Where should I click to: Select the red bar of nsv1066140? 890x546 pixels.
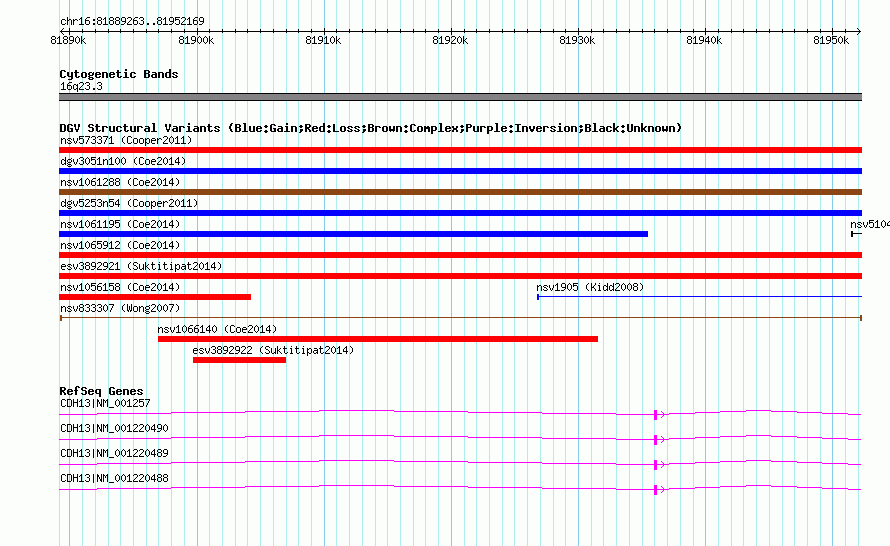pyautogui.click(x=378, y=339)
